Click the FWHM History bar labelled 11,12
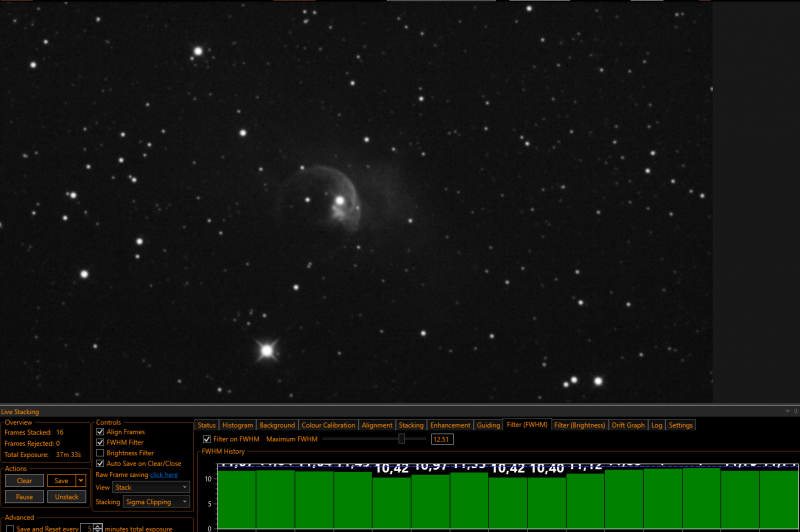This screenshot has width=800, height=532. click(x=585, y=501)
